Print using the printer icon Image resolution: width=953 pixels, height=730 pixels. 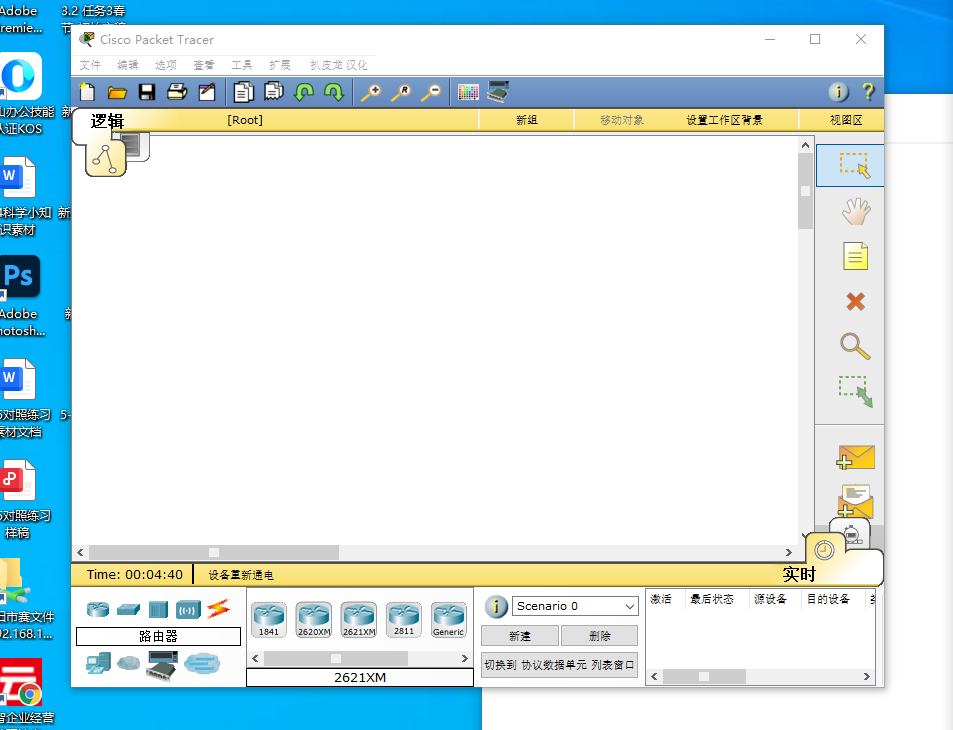tap(177, 92)
